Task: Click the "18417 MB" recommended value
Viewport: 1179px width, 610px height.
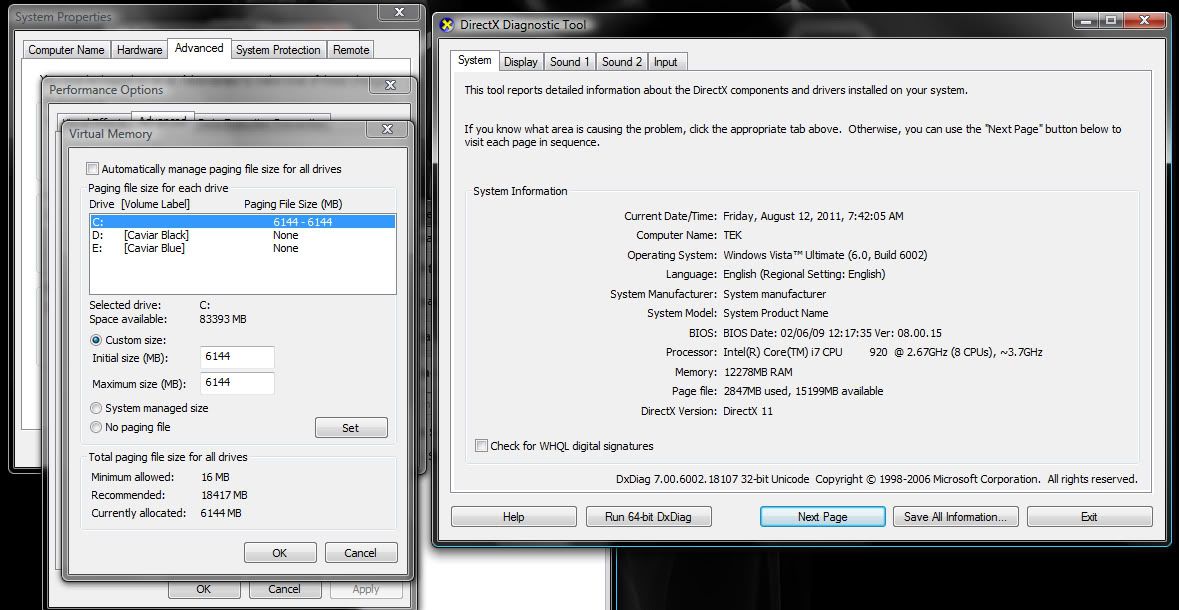Action: [x=223, y=495]
